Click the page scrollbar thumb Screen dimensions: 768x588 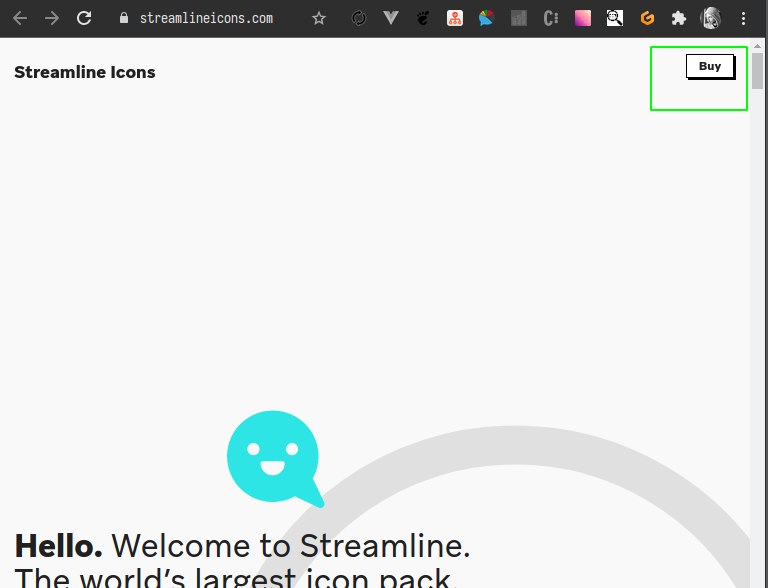757,71
